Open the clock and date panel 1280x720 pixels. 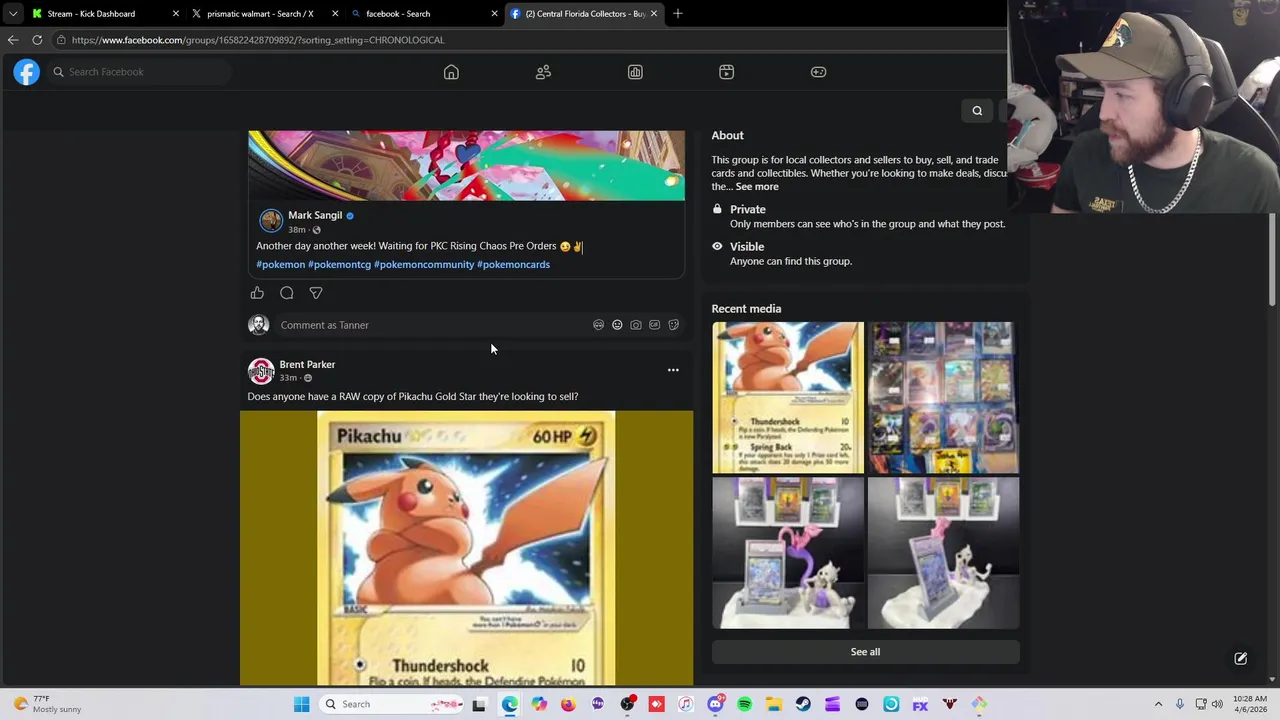pyautogui.click(x=1250, y=704)
